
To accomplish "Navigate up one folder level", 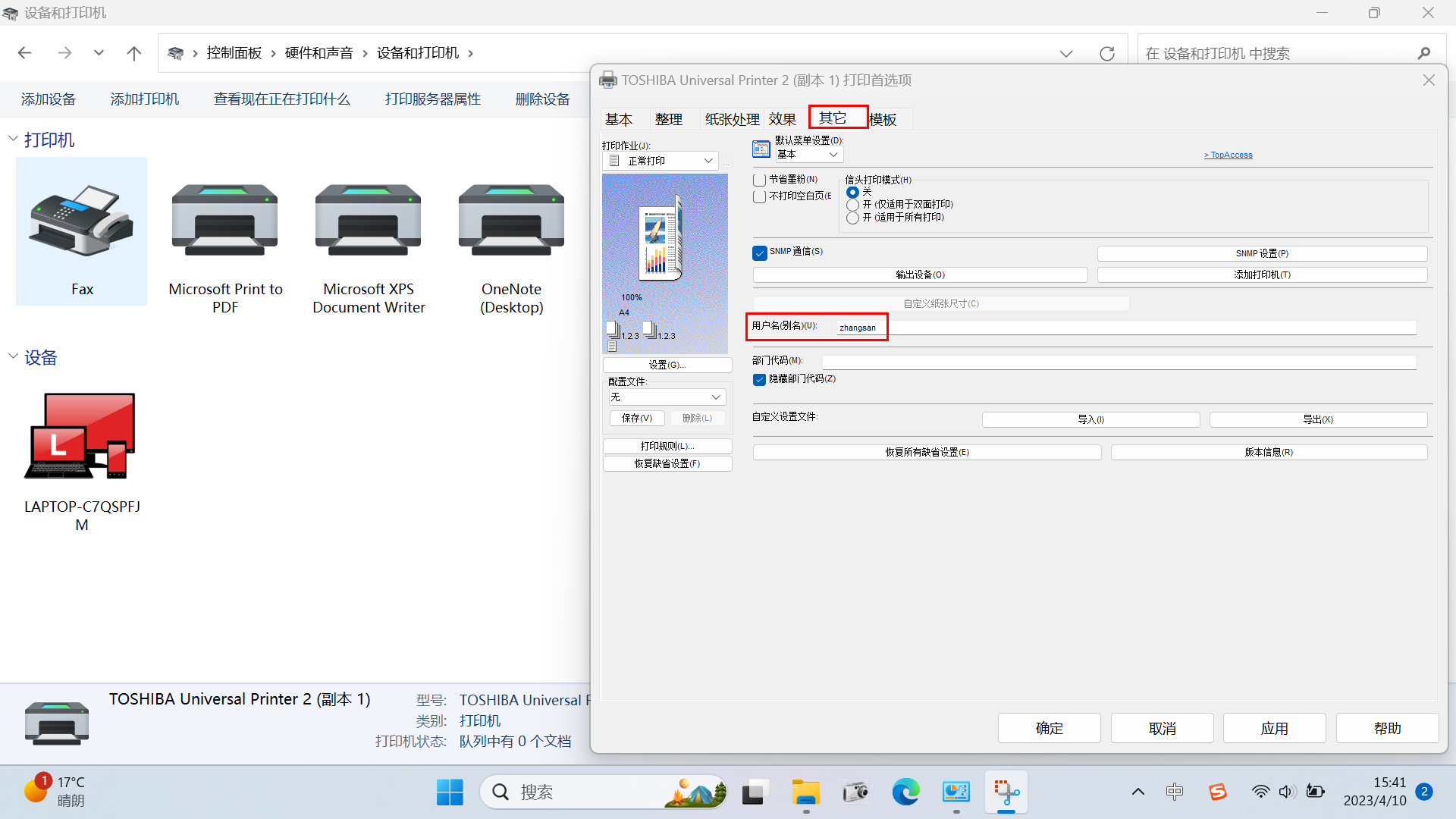I will (x=133, y=52).
